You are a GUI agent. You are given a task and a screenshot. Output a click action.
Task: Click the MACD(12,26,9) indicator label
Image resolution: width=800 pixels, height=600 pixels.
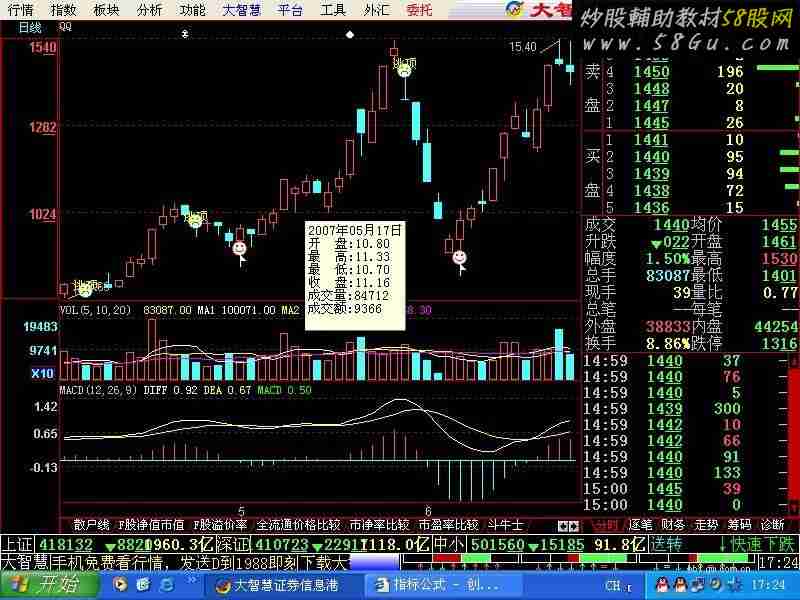[x=98, y=390]
